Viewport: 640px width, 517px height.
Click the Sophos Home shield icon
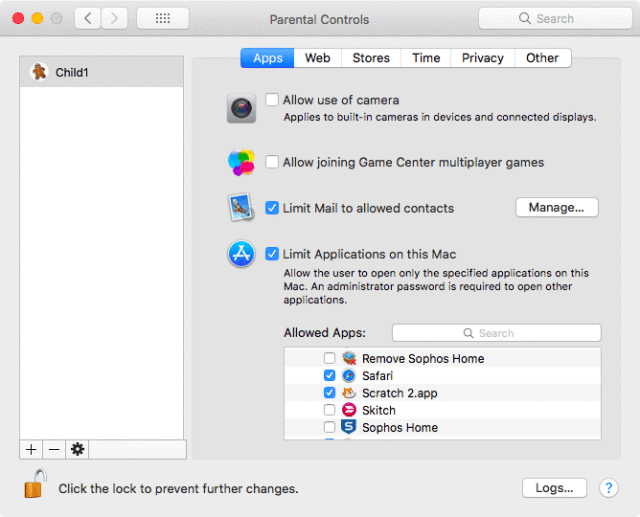tap(349, 427)
